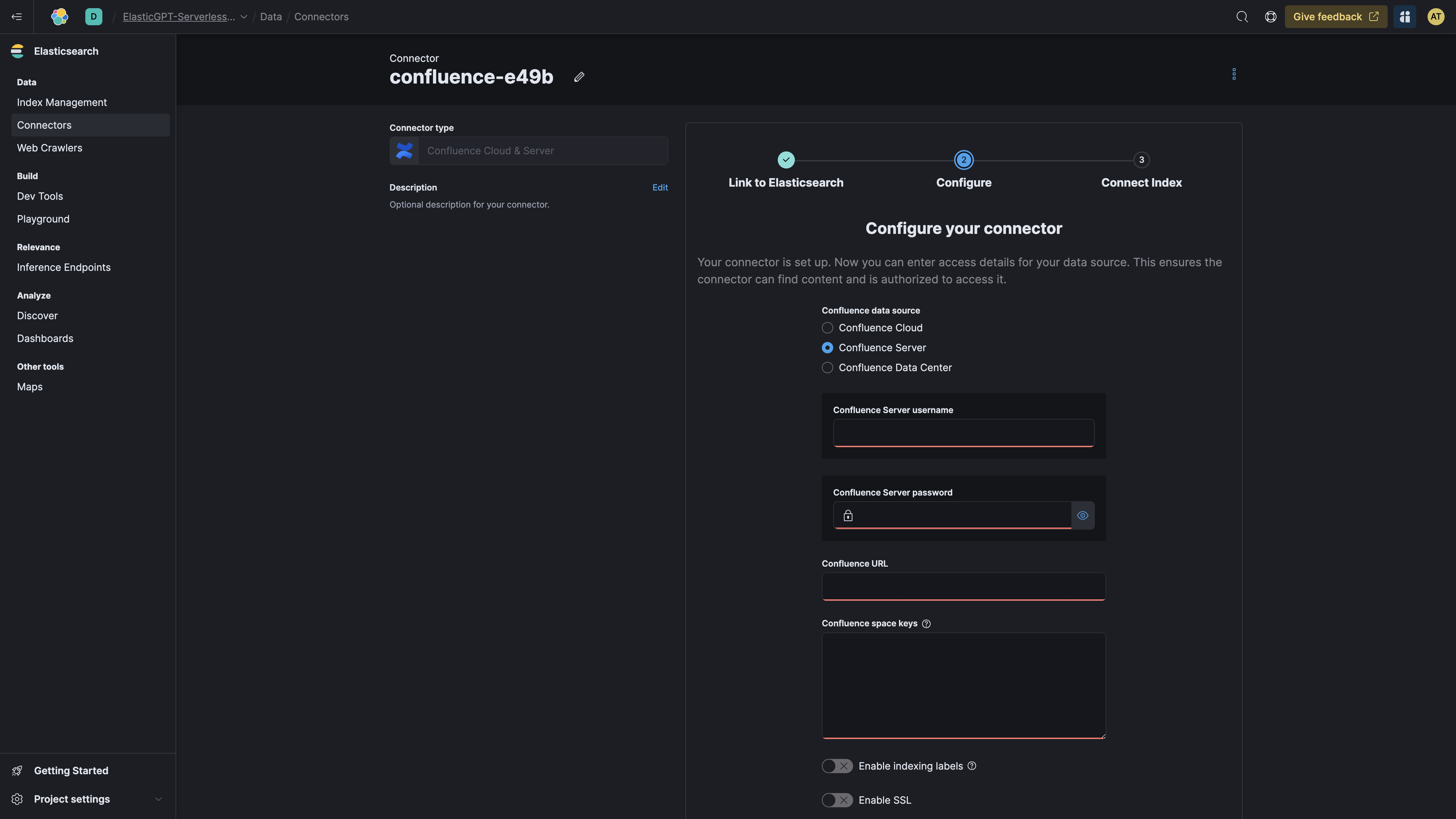Screen dimensions: 1456x819
Task: Click the Confluence Server username input field
Action: coord(963,432)
